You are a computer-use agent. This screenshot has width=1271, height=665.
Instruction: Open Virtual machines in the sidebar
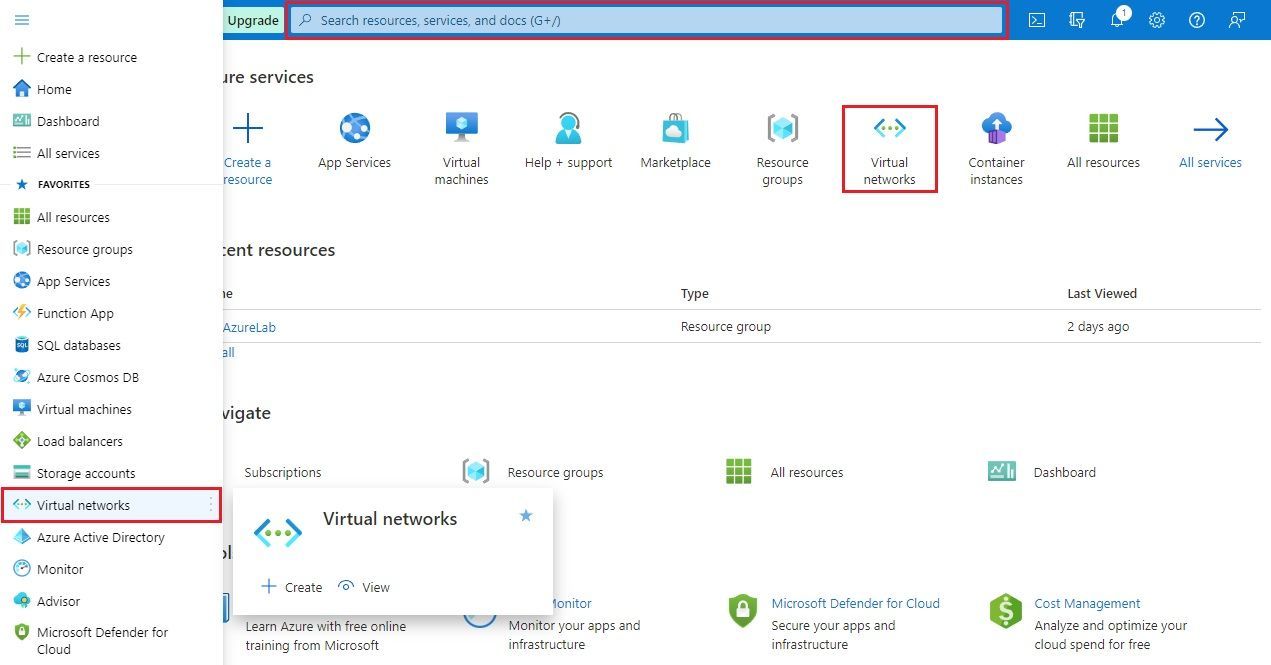pos(84,409)
